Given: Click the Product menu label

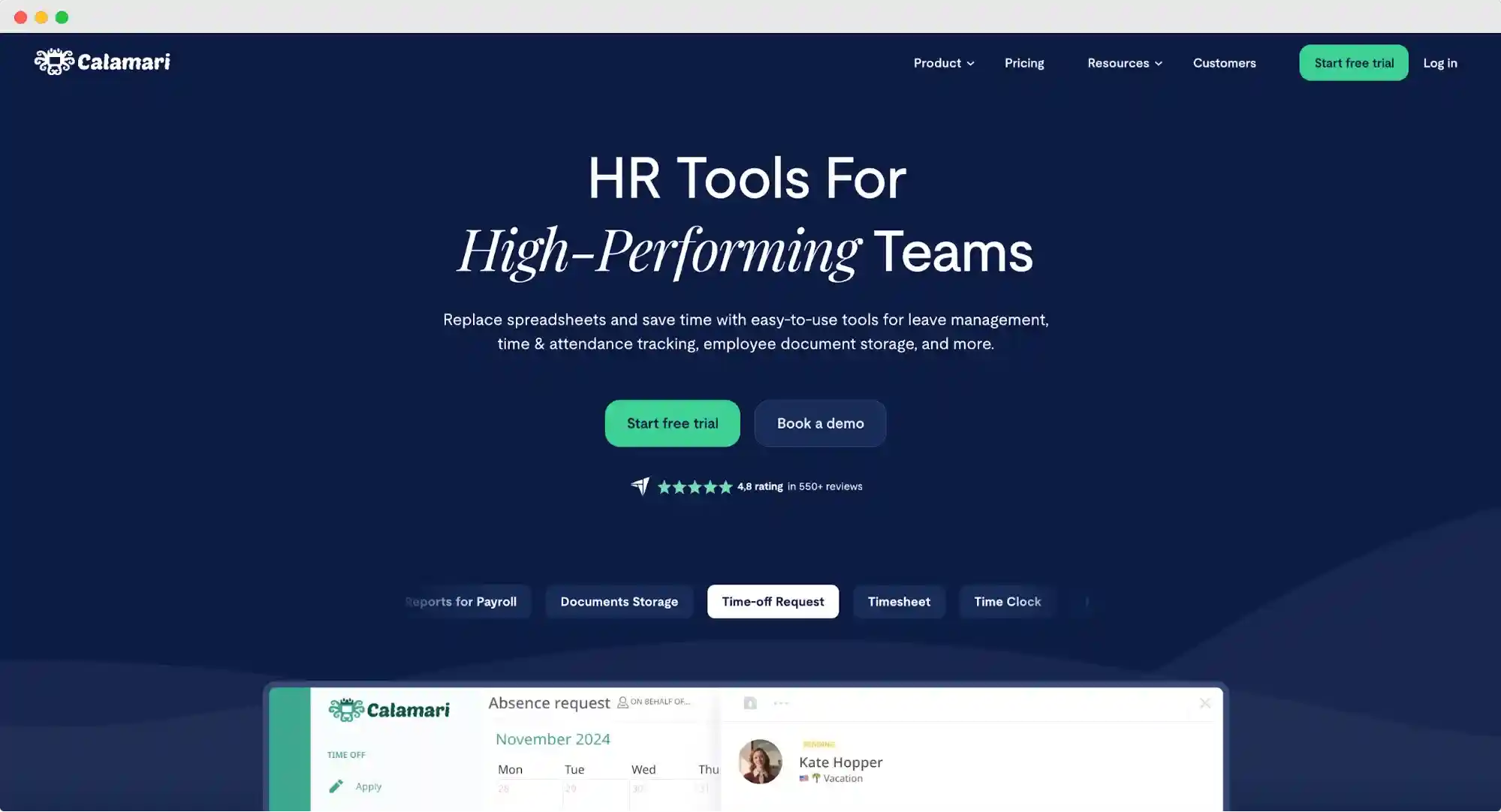Looking at the screenshot, I should pyautogui.click(x=937, y=63).
